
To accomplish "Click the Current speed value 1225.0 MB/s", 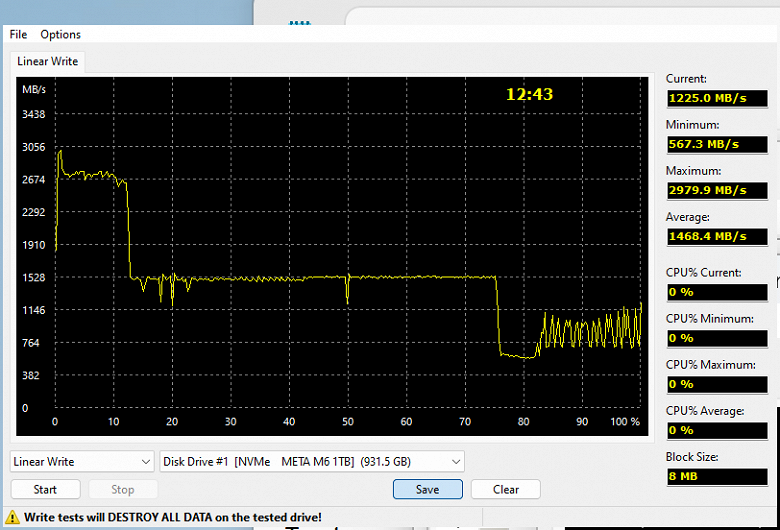I will [x=717, y=98].
